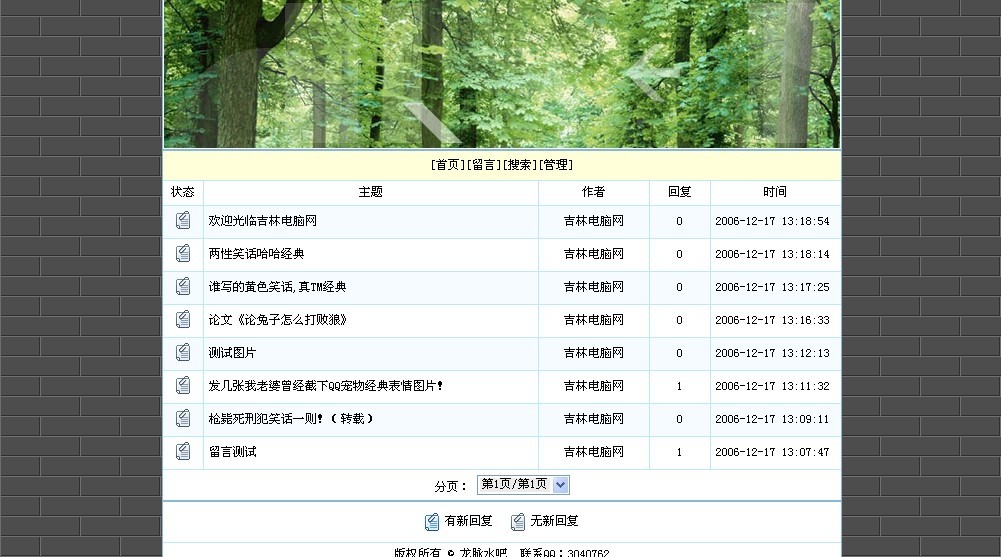Click author 吉林电脑网 in 测试图片 row
The height and width of the screenshot is (557, 1001).
tap(593, 353)
